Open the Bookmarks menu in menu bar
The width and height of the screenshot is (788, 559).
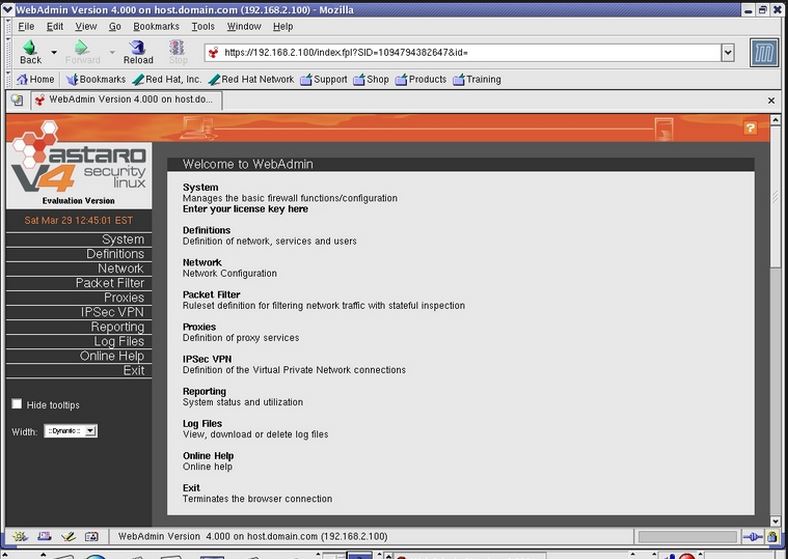[155, 26]
